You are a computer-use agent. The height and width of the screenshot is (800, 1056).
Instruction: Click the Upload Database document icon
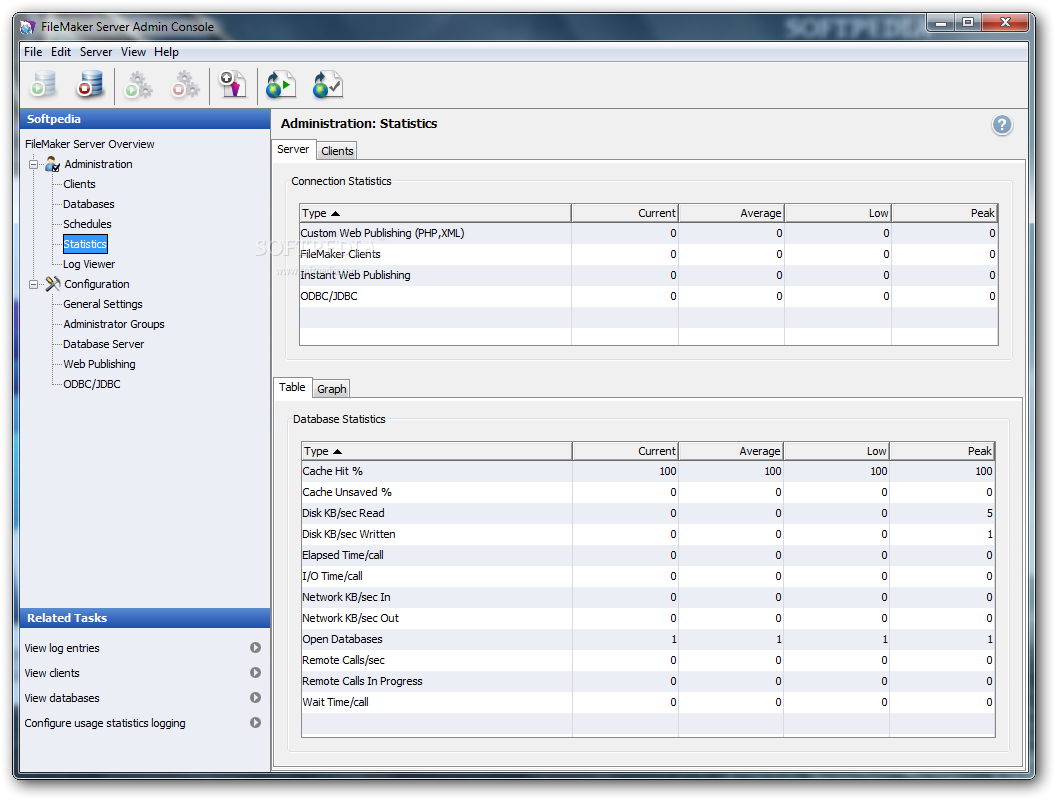click(x=233, y=86)
